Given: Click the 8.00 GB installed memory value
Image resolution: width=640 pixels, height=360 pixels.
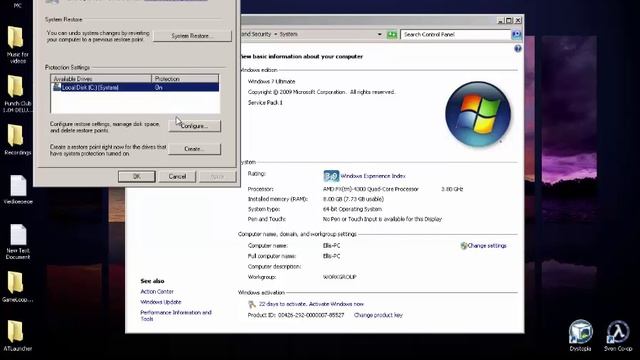Looking at the screenshot, I should click(x=353, y=199).
